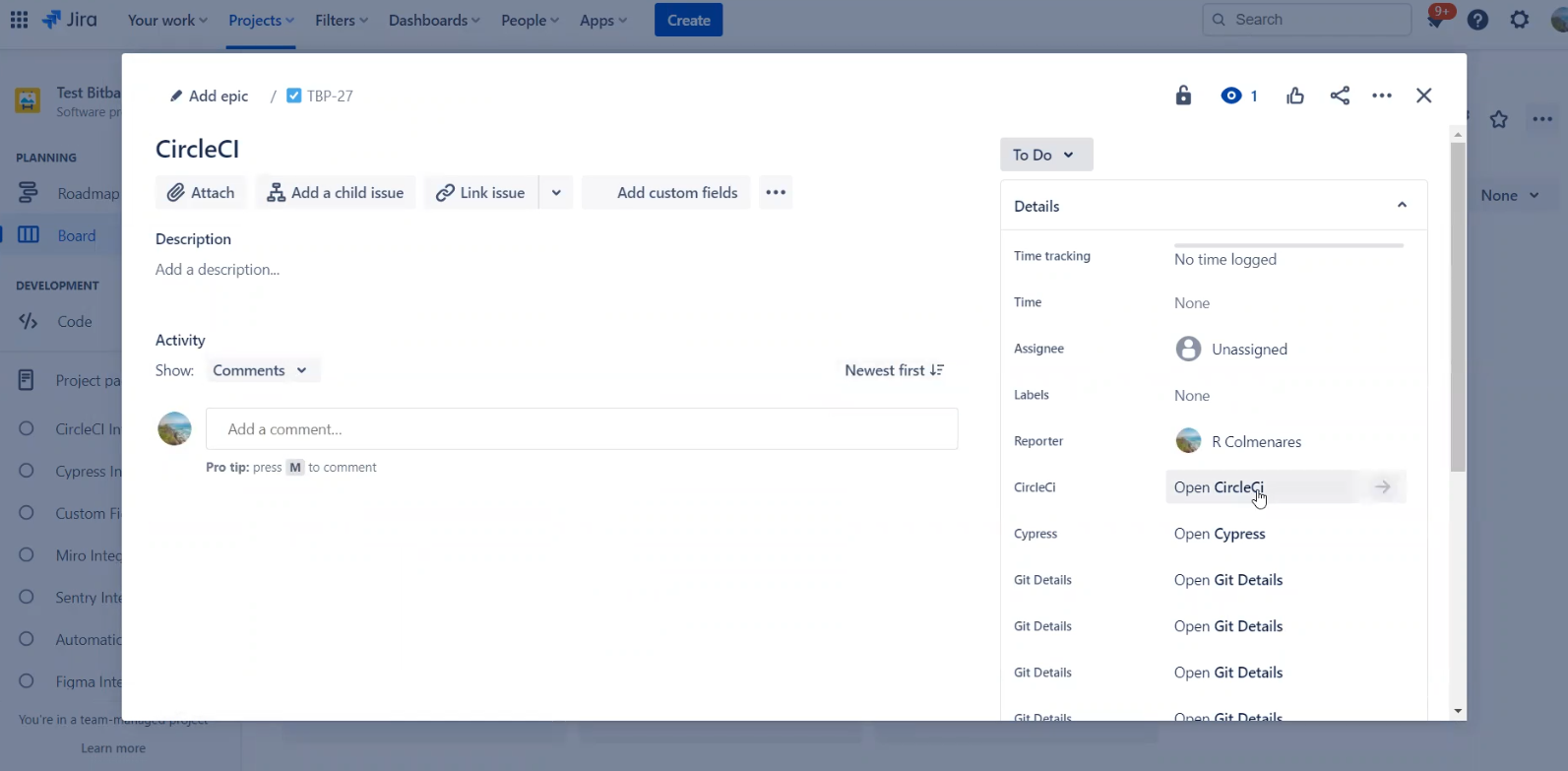Click Add custom fields

pyautogui.click(x=665, y=192)
